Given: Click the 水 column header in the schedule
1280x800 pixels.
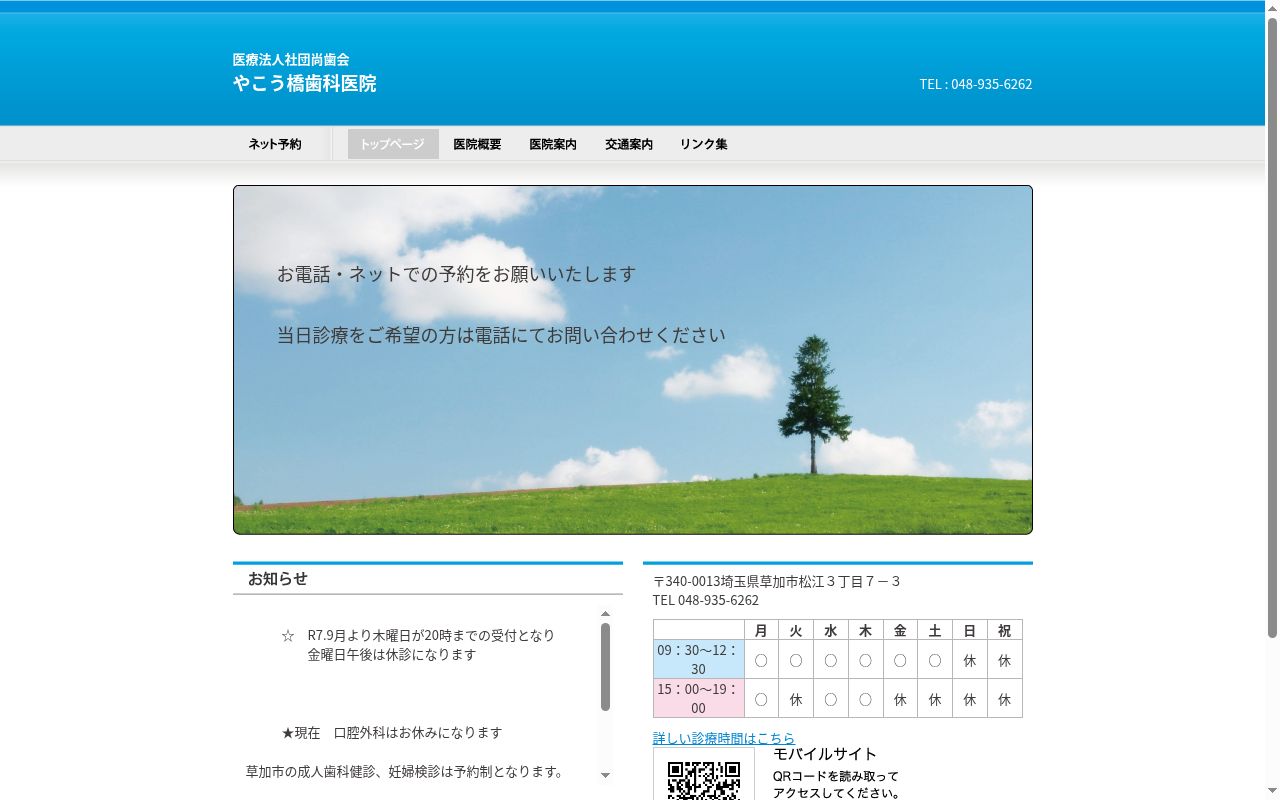Looking at the screenshot, I should coord(831,630).
